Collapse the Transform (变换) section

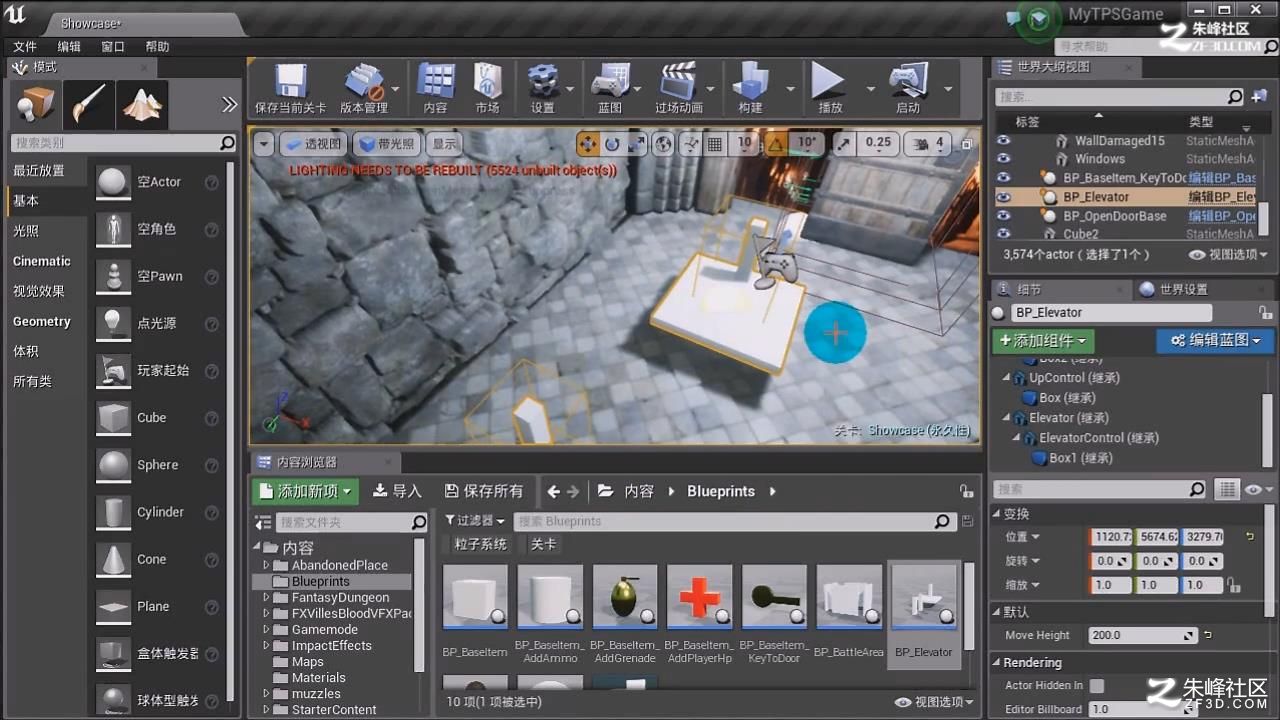[x=997, y=514]
